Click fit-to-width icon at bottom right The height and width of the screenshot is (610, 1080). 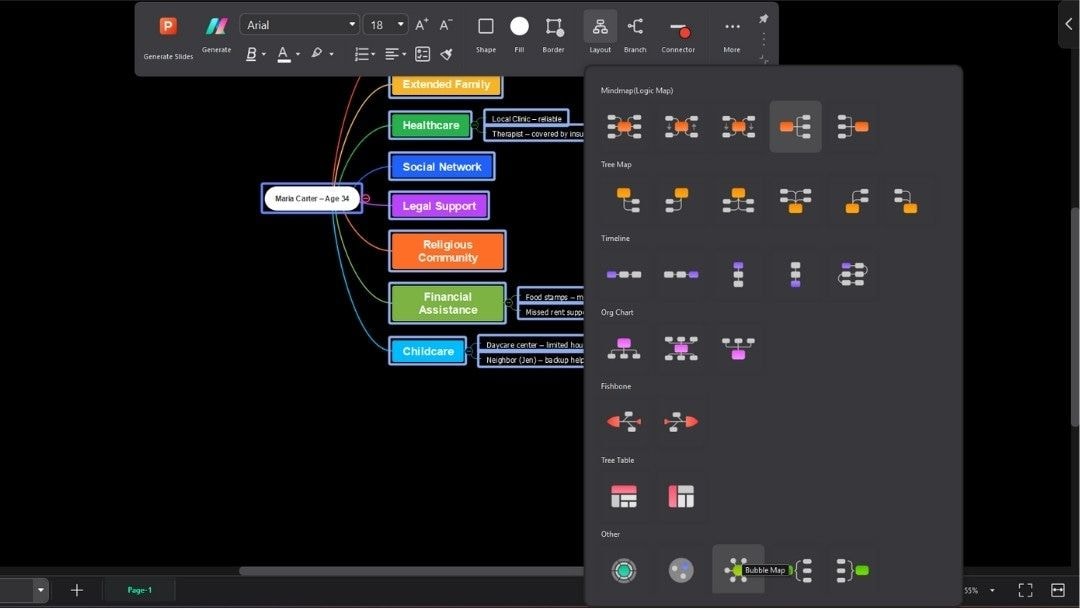[x=1058, y=590]
